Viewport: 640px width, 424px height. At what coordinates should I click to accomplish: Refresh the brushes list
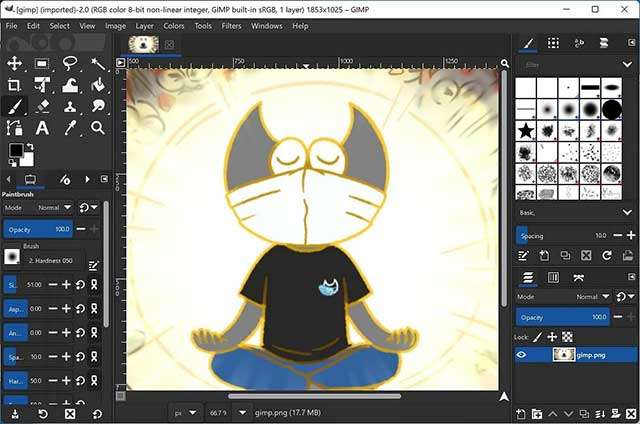click(607, 256)
